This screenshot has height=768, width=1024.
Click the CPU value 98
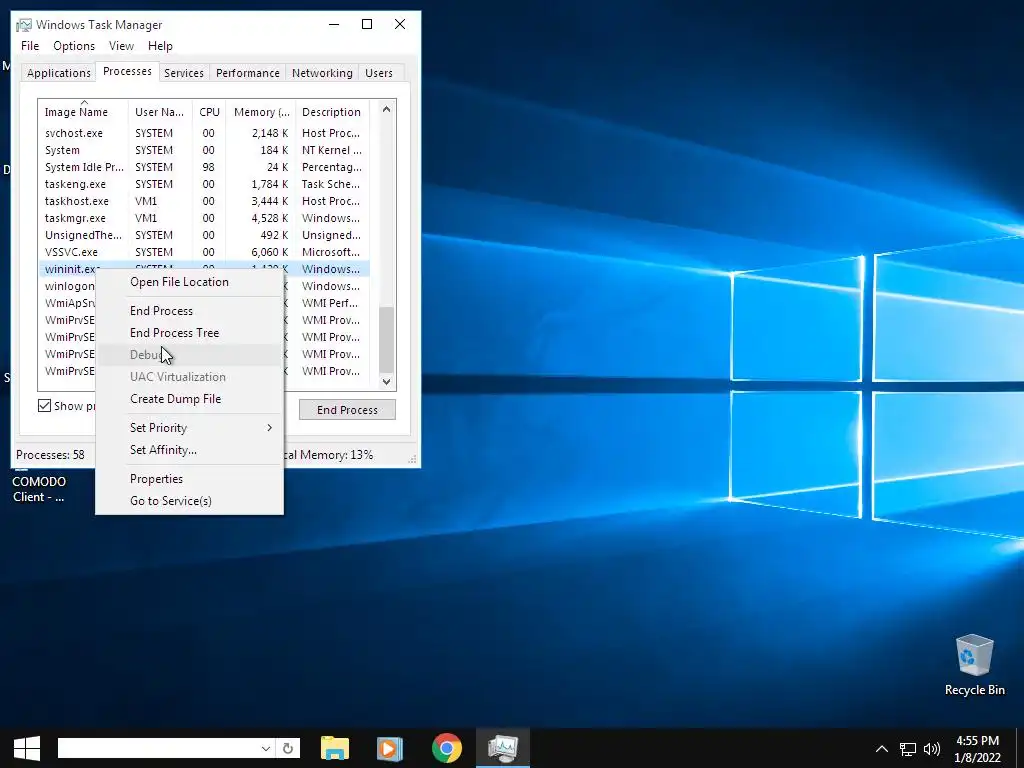(208, 167)
